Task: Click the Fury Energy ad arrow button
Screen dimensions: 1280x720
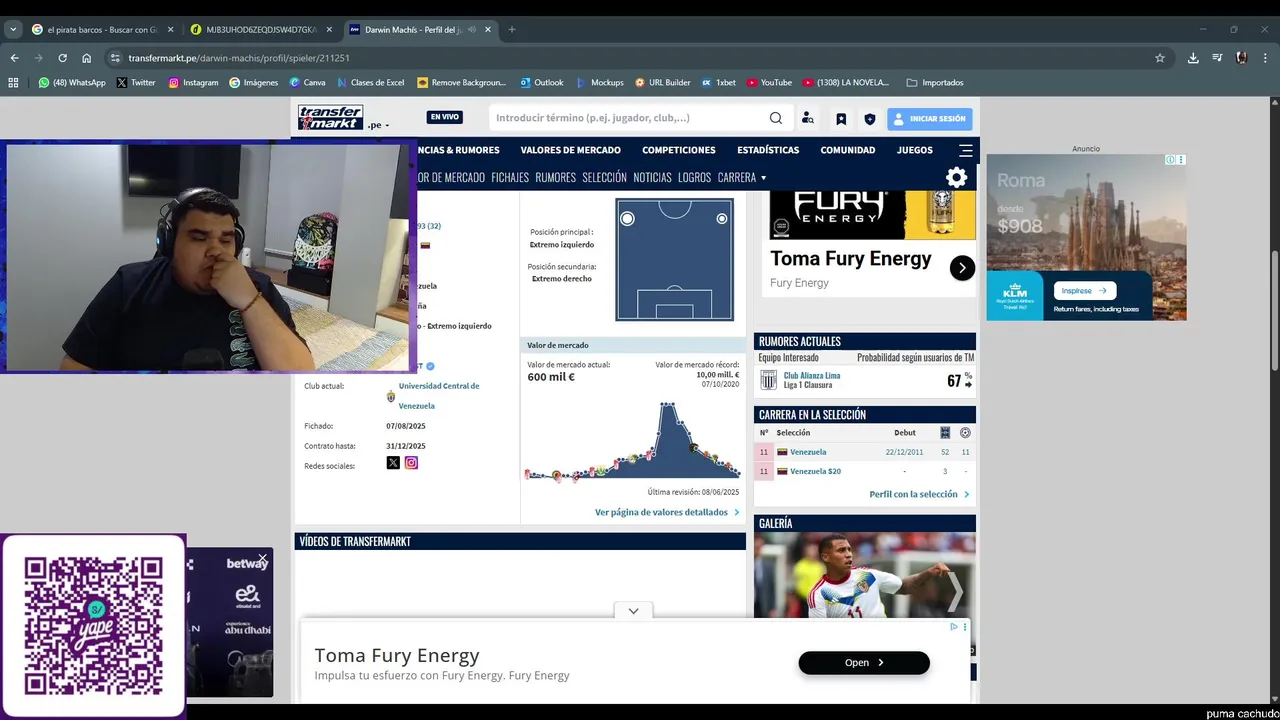Action: coord(962,268)
